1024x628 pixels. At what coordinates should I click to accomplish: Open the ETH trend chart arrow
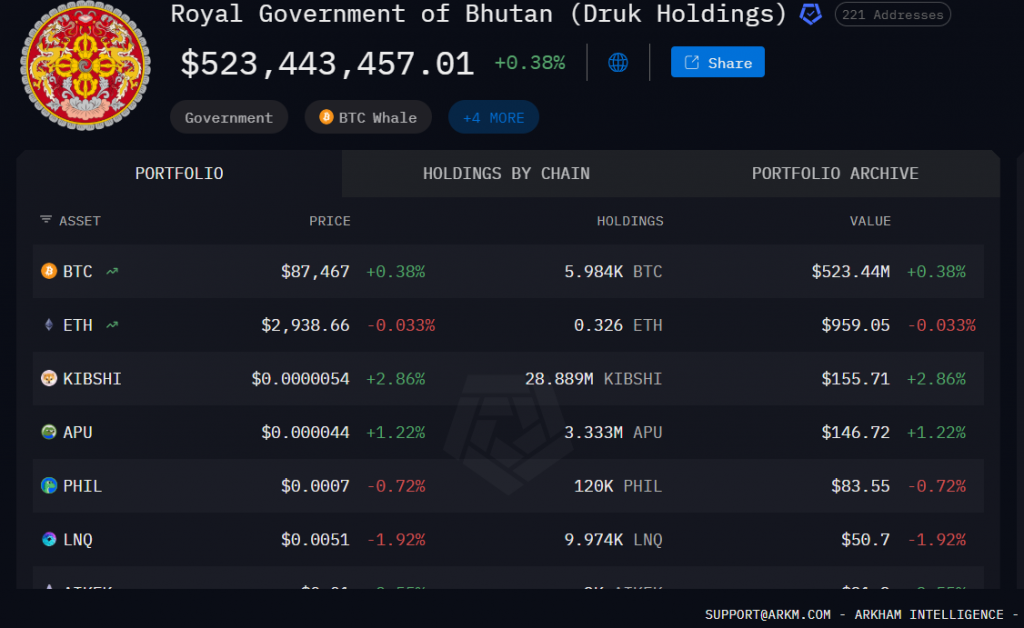pos(112,325)
